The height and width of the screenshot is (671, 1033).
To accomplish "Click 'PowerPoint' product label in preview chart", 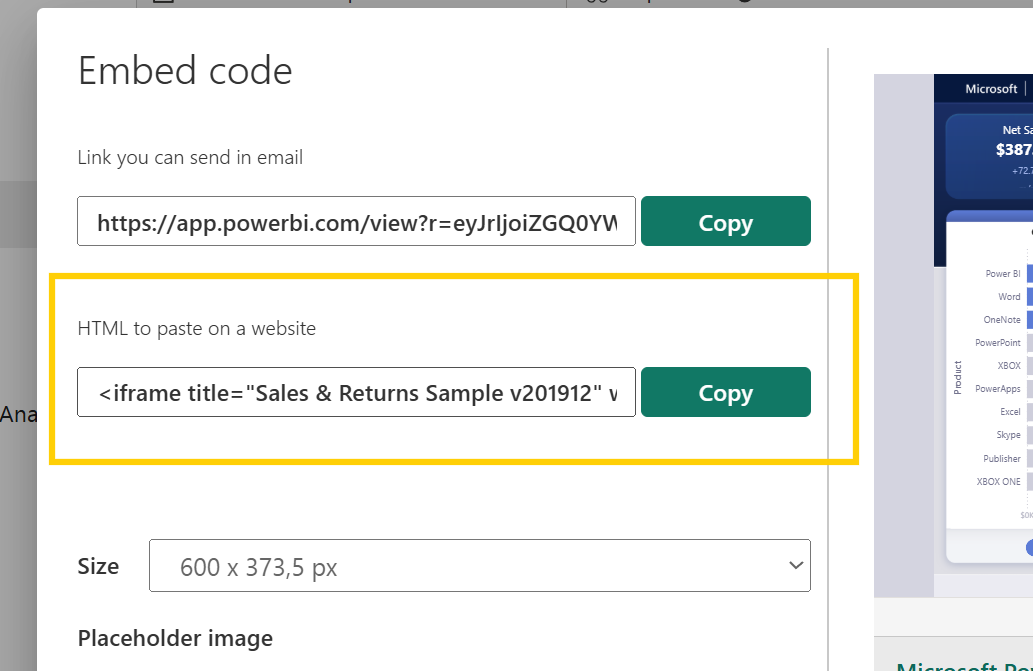I will coord(997,343).
